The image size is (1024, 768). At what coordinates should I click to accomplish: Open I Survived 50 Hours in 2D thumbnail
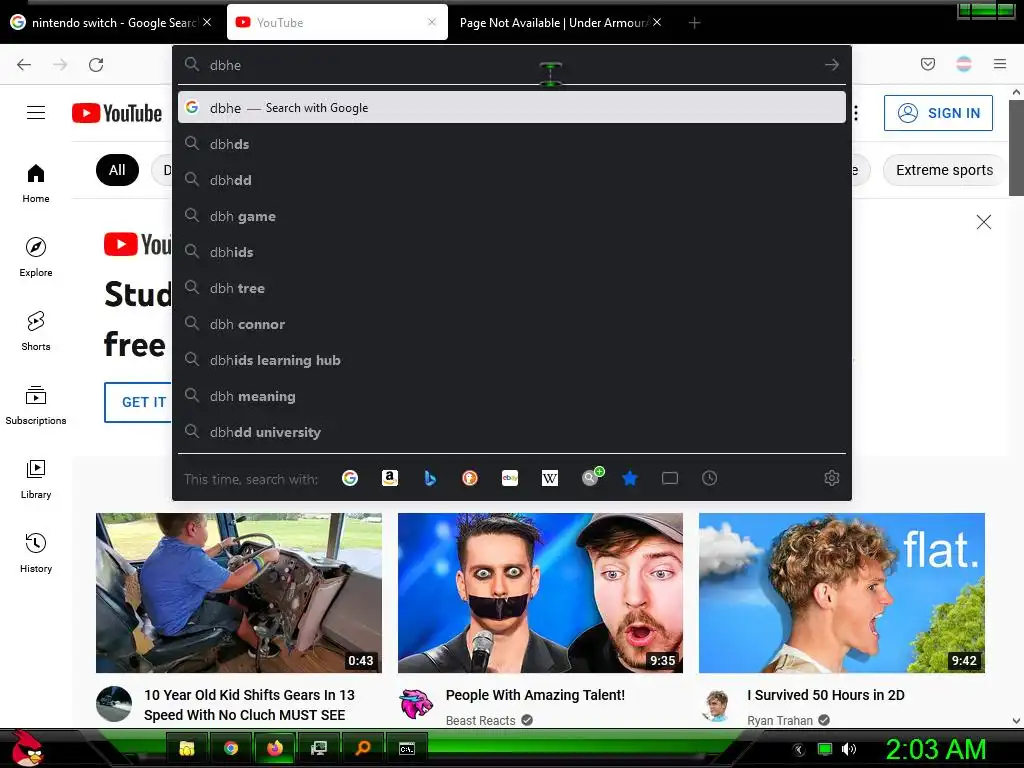pyautogui.click(x=842, y=593)
